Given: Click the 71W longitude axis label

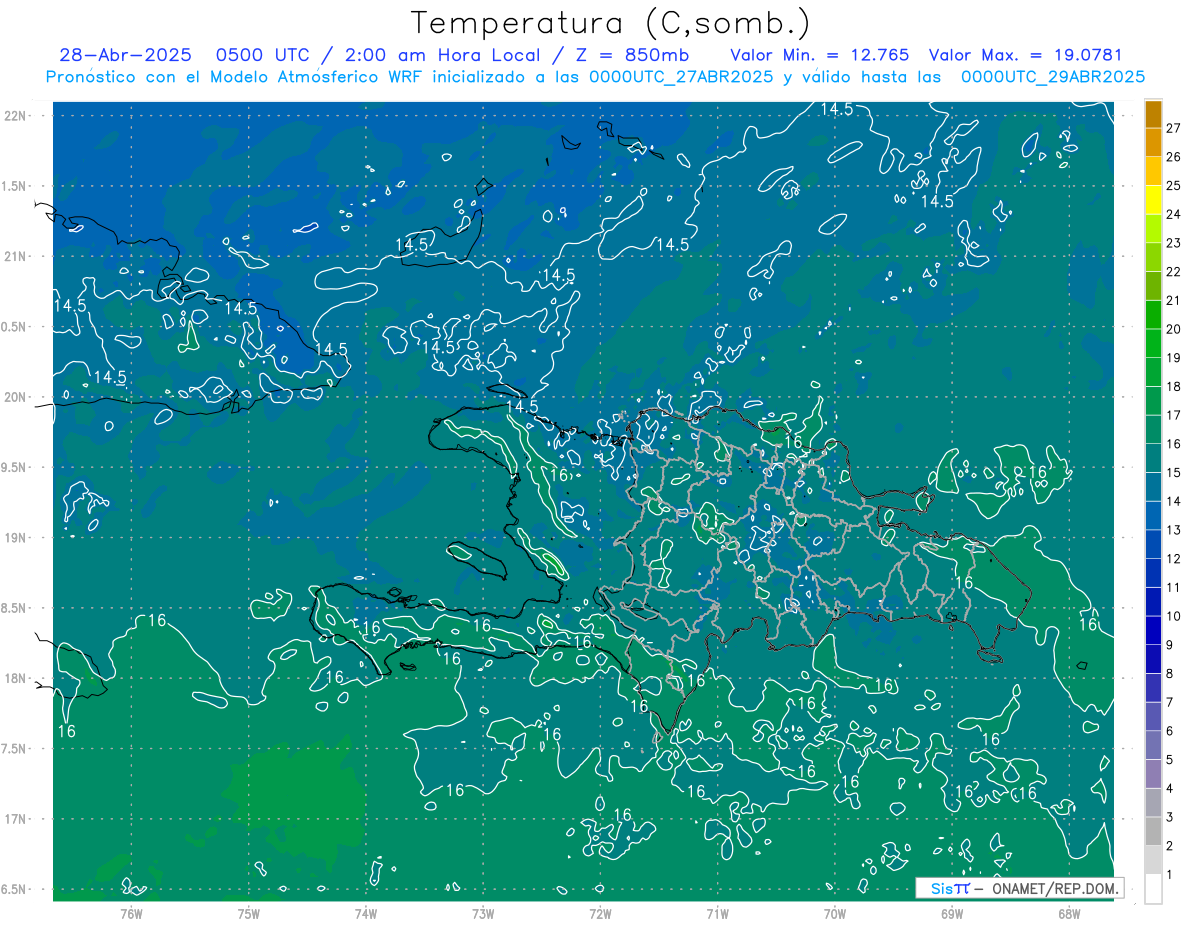Looking at the screenshot, I should coord(717,913).
